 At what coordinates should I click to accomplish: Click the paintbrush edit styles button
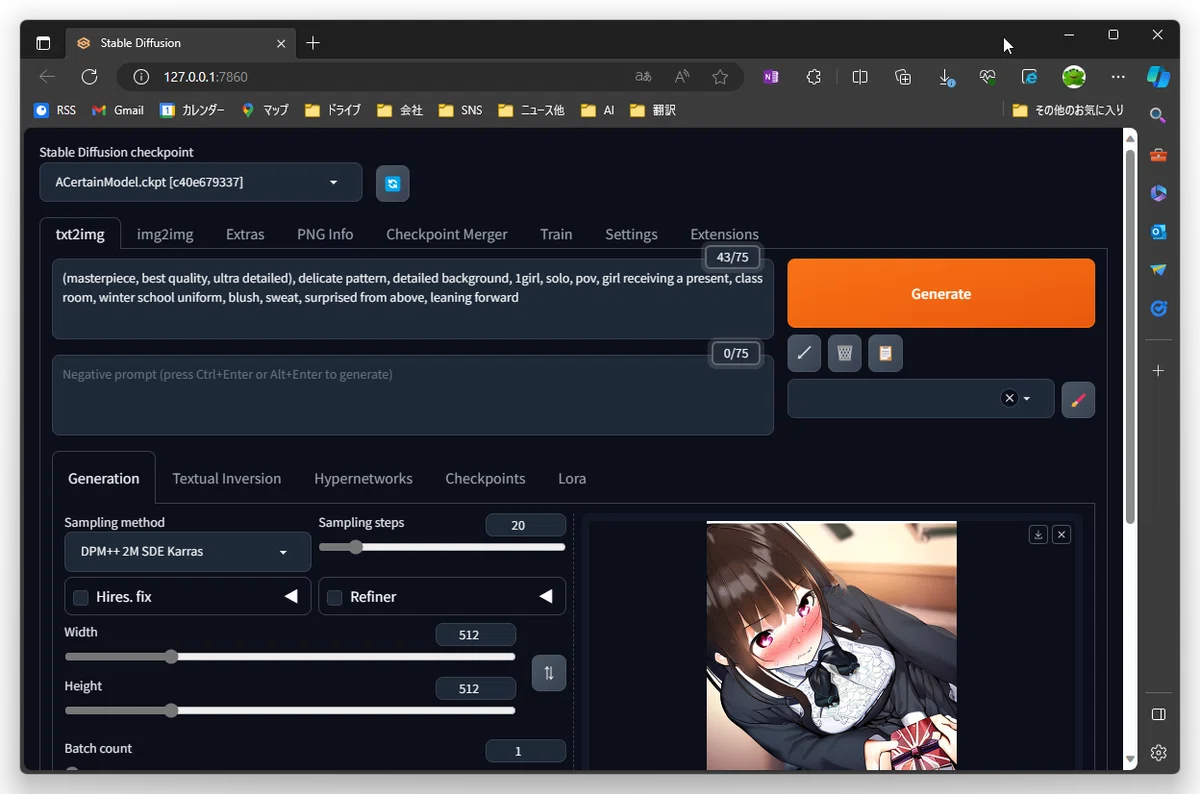1078,399
